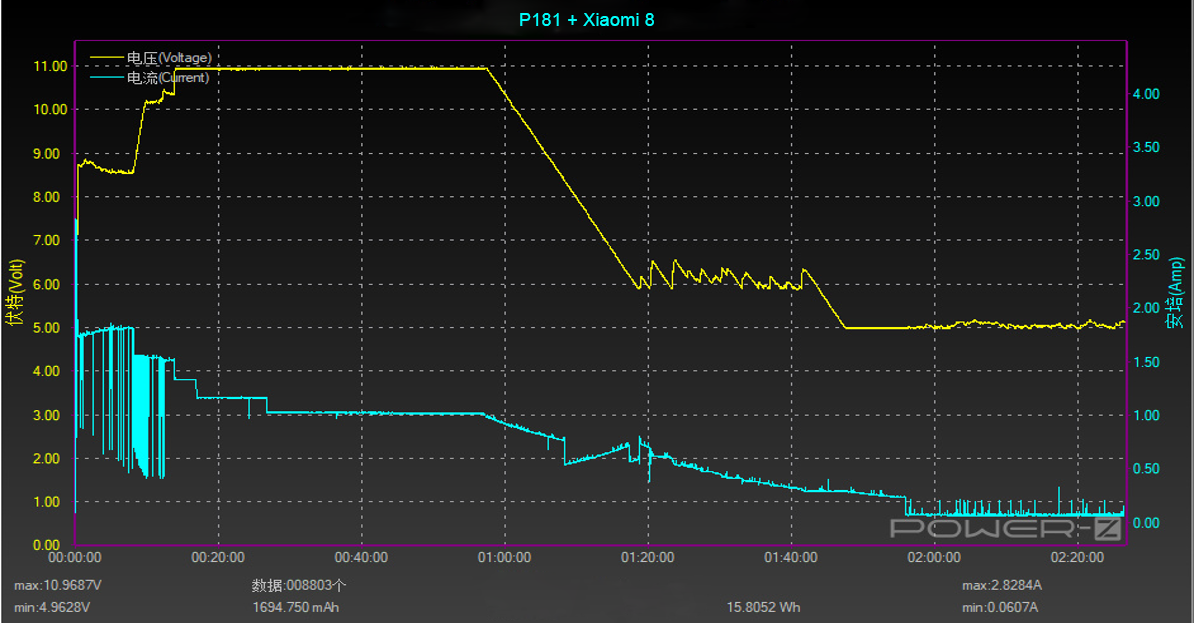Click the 2.00 voltage axis label on left
The image size is (1194, 623).
click(46, 458)
